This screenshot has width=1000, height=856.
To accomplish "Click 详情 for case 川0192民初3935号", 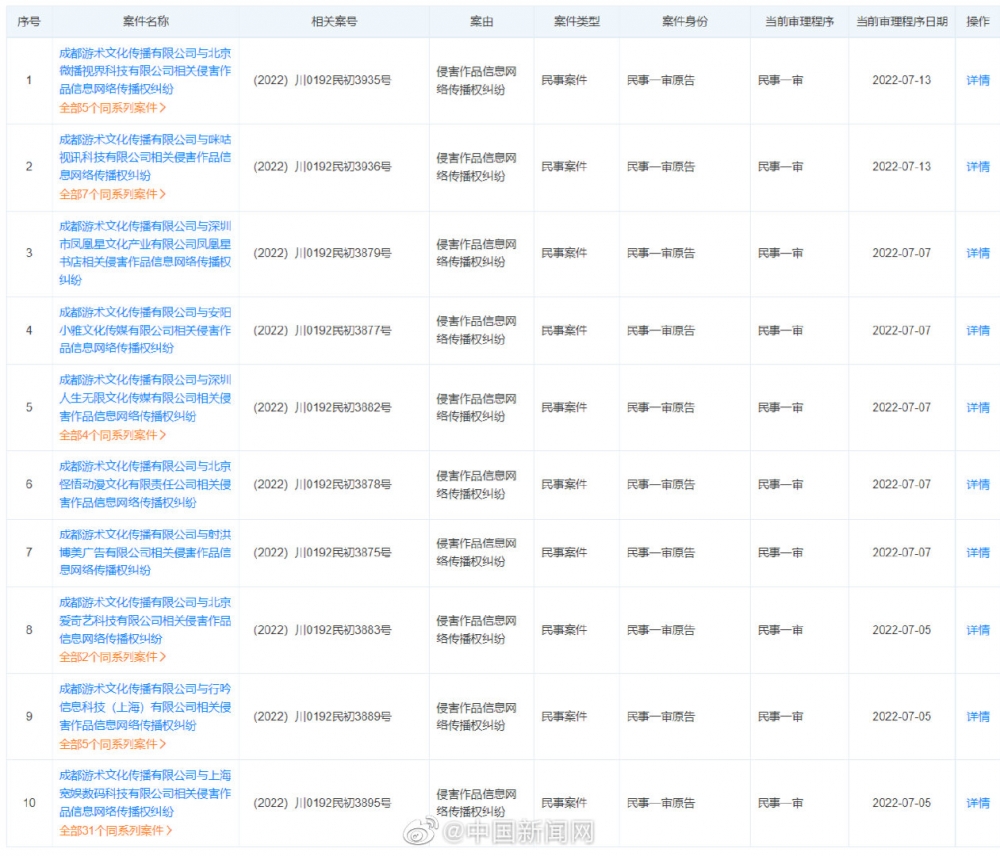I will [x=977, y=80].
